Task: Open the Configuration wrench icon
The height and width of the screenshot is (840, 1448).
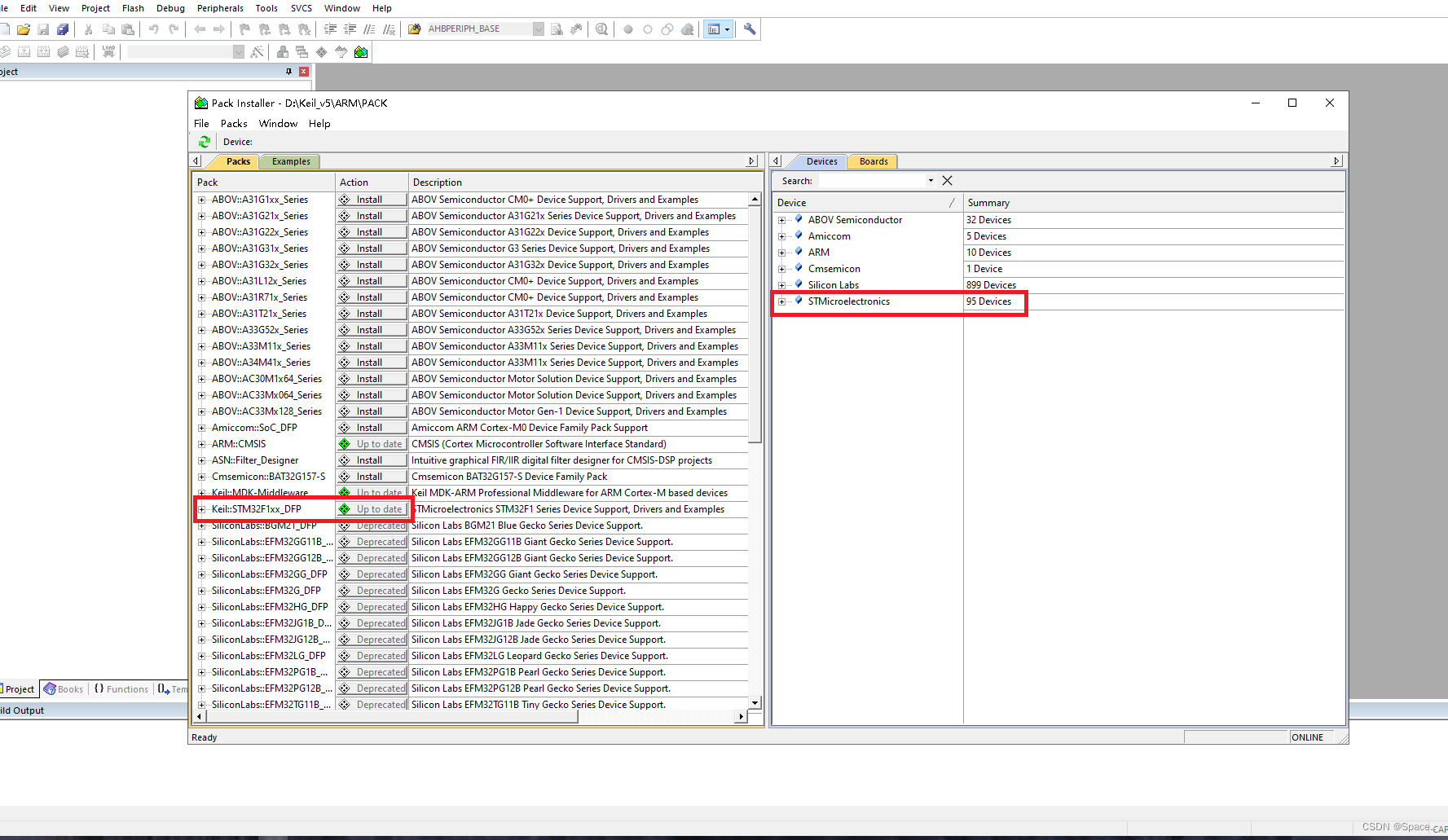Action: [750, 29]
